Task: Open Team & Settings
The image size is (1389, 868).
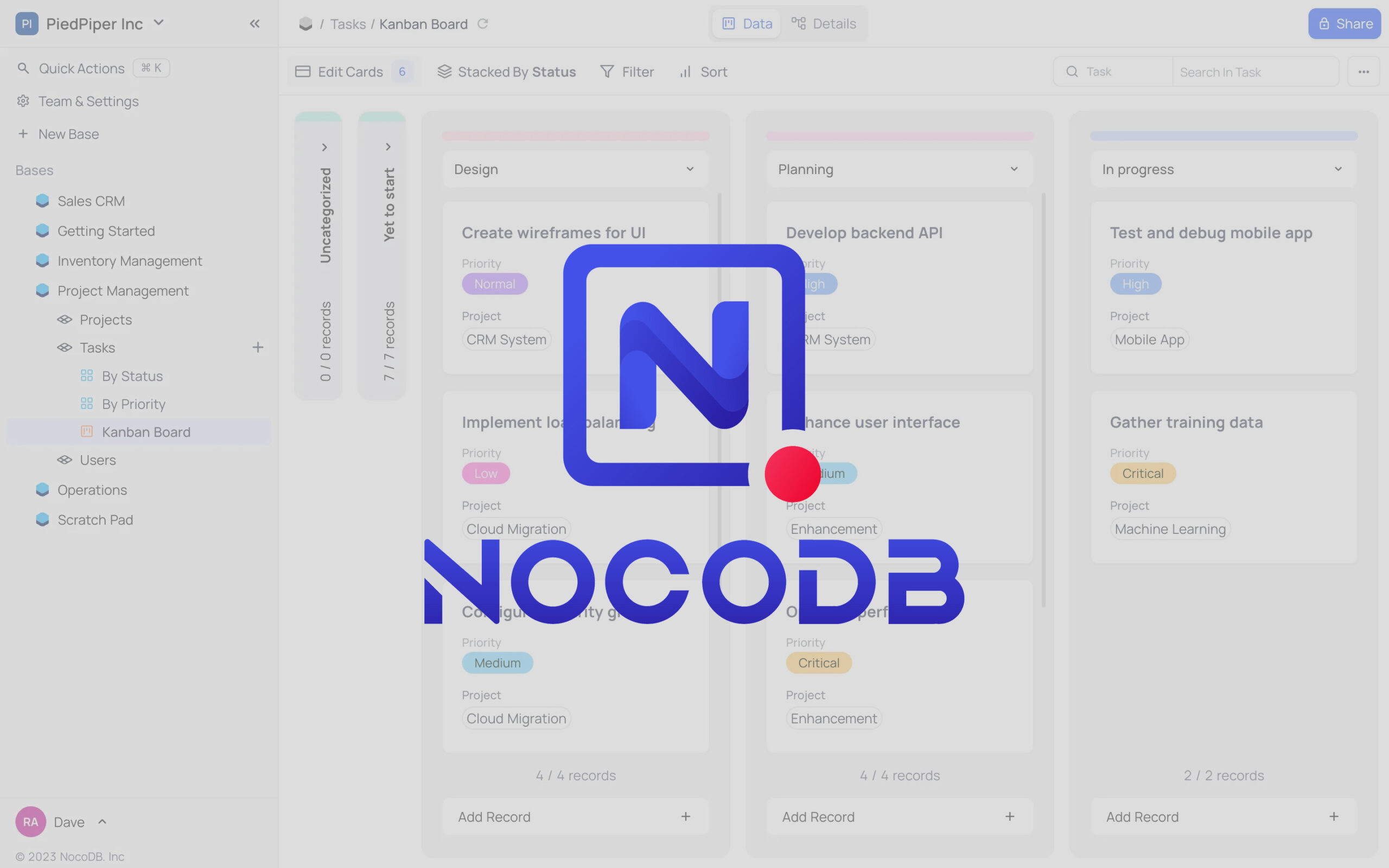Action: [88, 101]
